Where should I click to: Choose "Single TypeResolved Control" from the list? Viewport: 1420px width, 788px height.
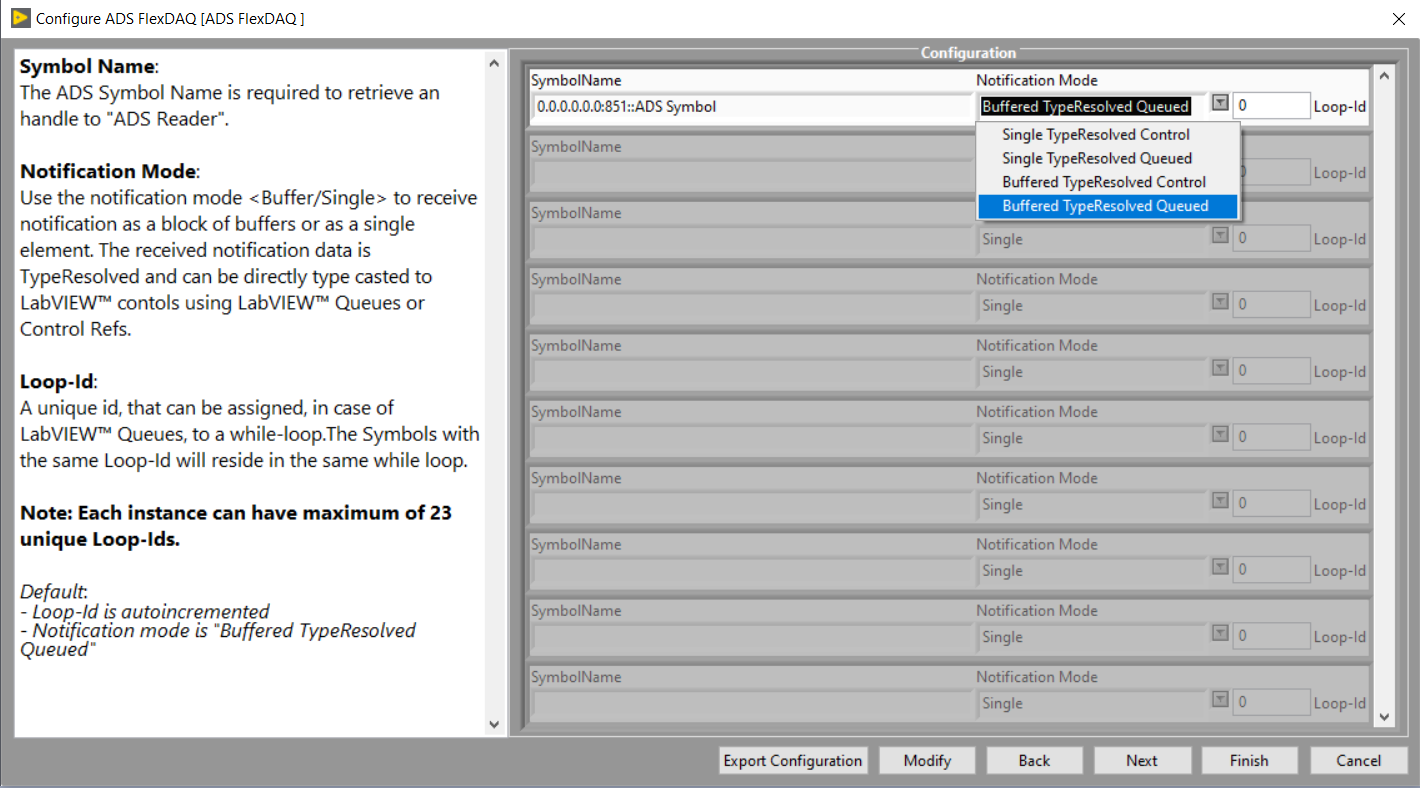click(x=1096, y=134)
